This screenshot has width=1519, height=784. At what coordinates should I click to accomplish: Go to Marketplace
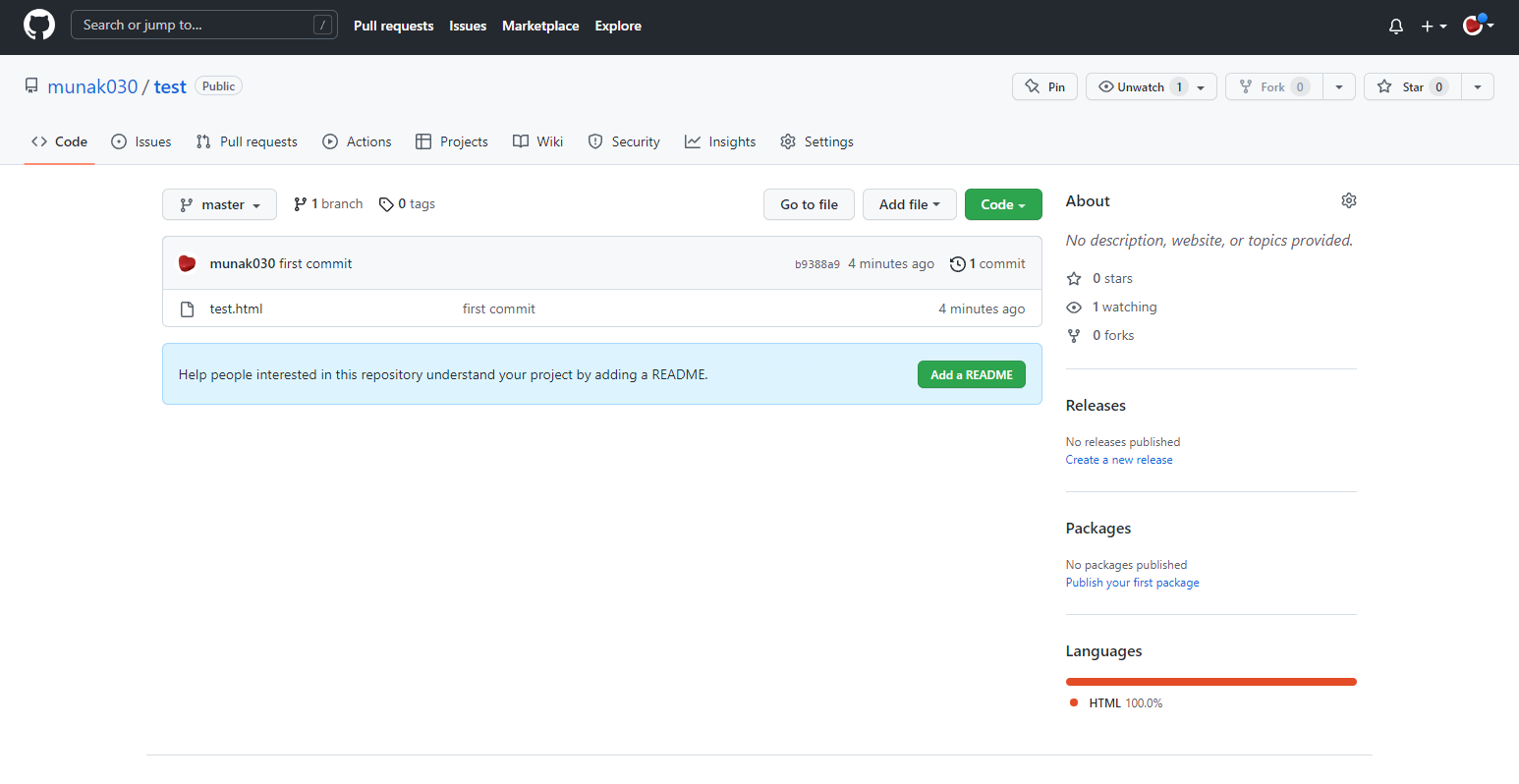(x=540, y=27)
